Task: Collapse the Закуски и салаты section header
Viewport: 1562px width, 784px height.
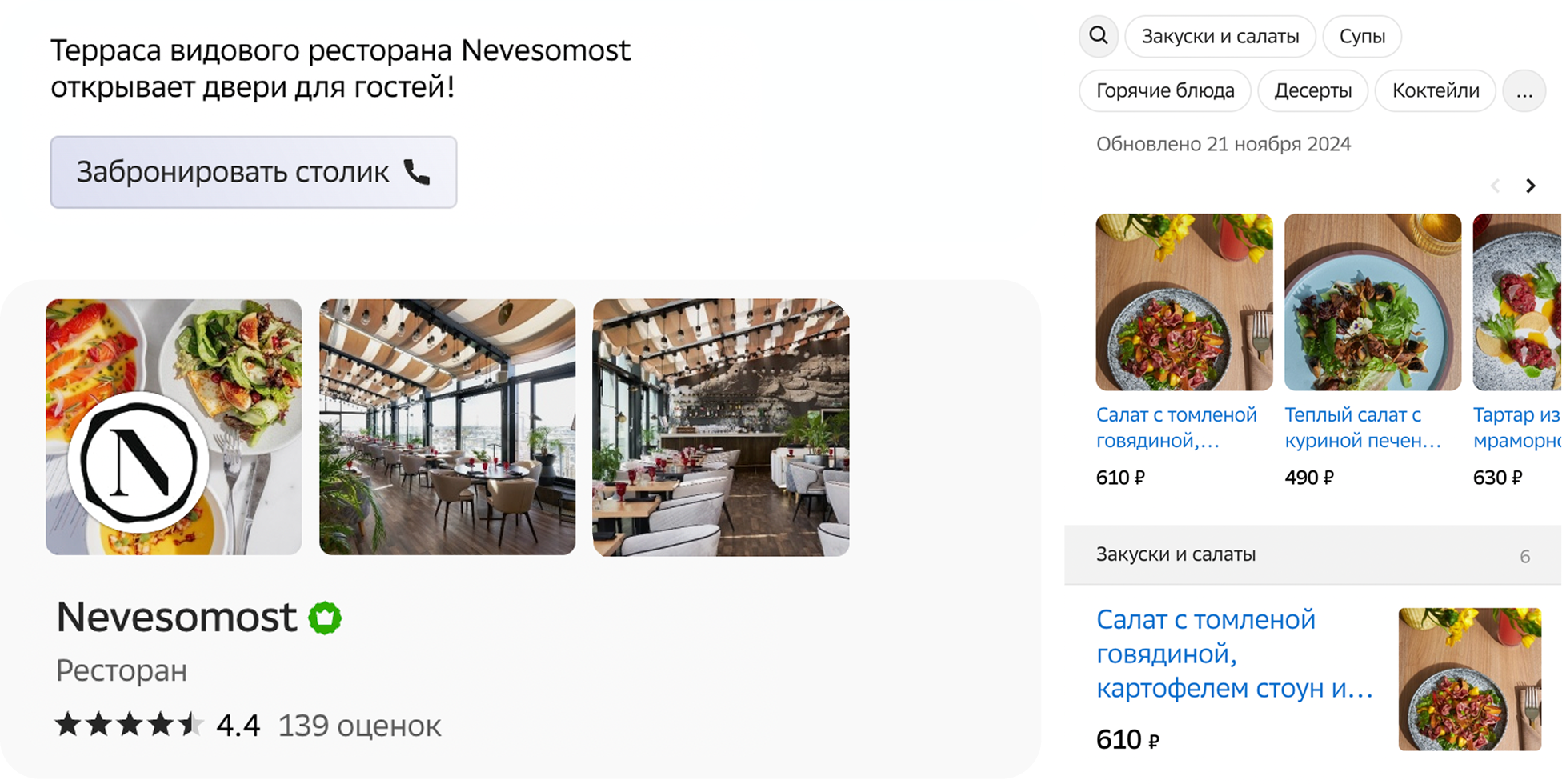Action: (x=1312, y=554)
